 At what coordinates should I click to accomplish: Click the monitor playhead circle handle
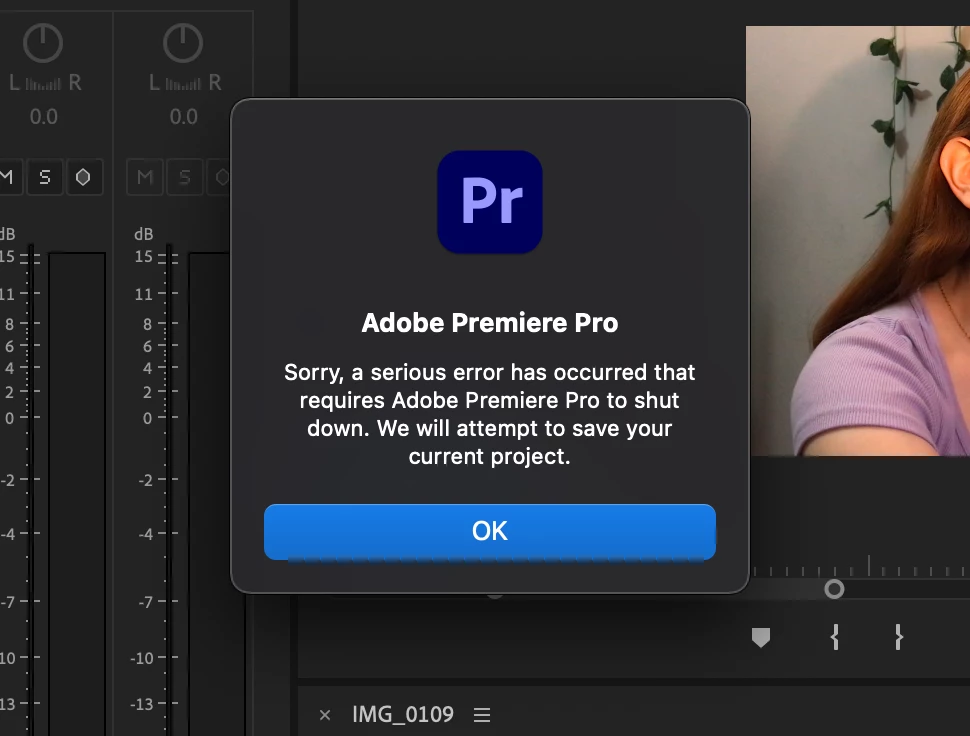tap(834, 589)
